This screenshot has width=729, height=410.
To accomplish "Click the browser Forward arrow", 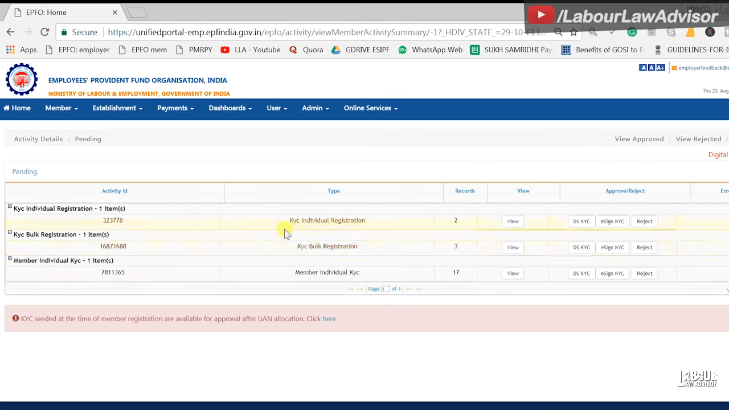I will pyautogui.click(x=27, y=32).
